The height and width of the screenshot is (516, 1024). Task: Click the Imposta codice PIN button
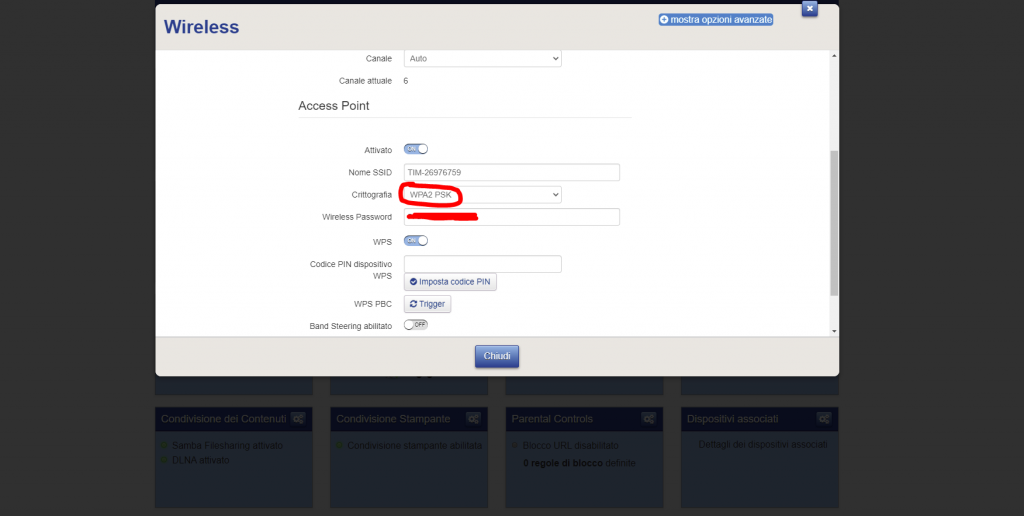[450, 282]
